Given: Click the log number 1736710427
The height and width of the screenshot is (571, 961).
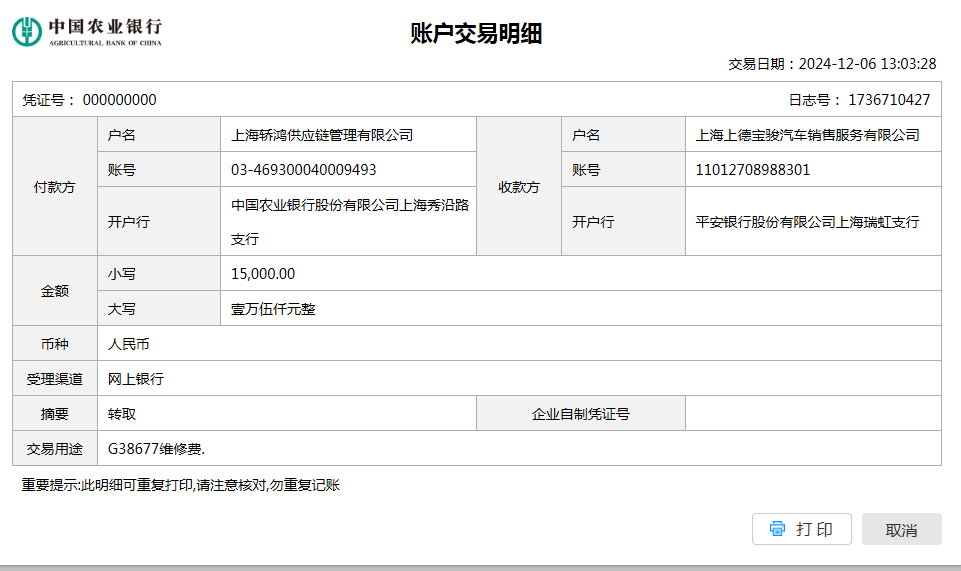Looking at the screenshot, I should pos(888,100).
